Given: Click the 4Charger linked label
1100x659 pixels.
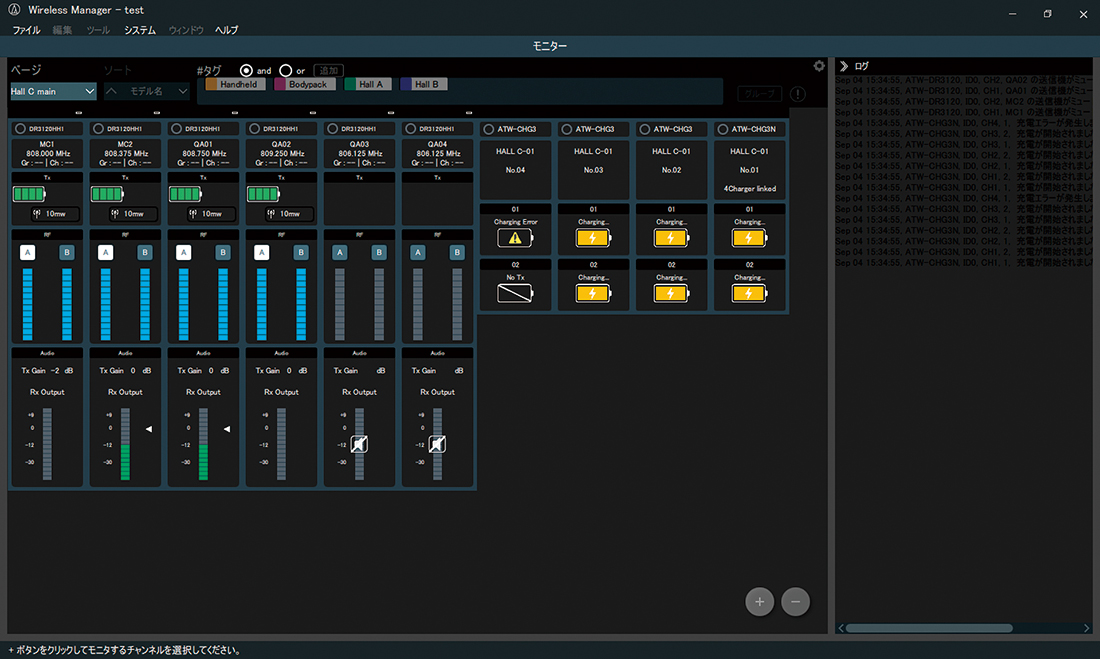Looking at the screenshot, I should [x=749, y=189].
